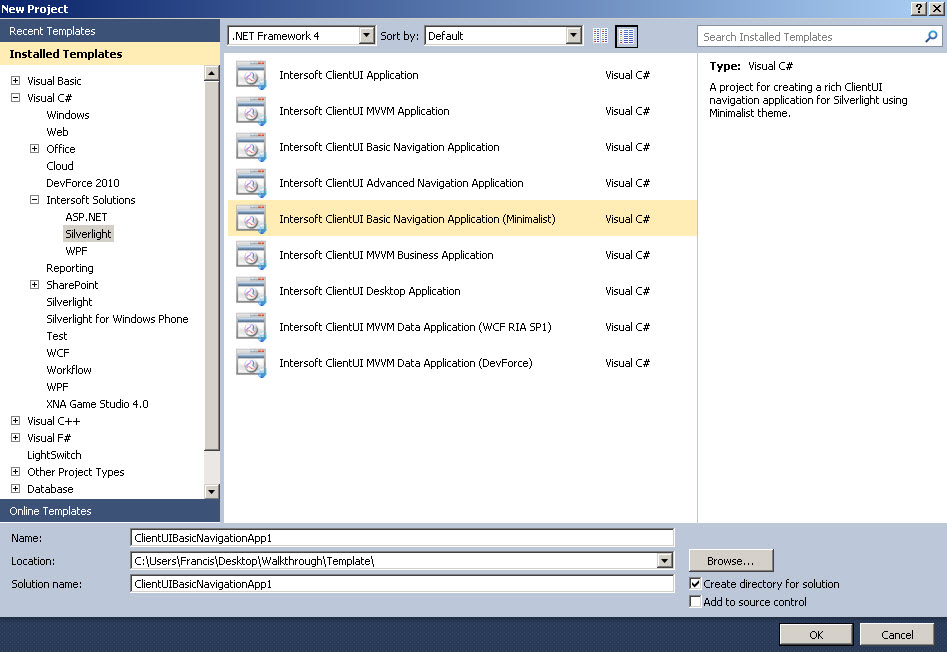Switch to small icons view
Viewport: 947px width, 652px height.
coord(600,36)
